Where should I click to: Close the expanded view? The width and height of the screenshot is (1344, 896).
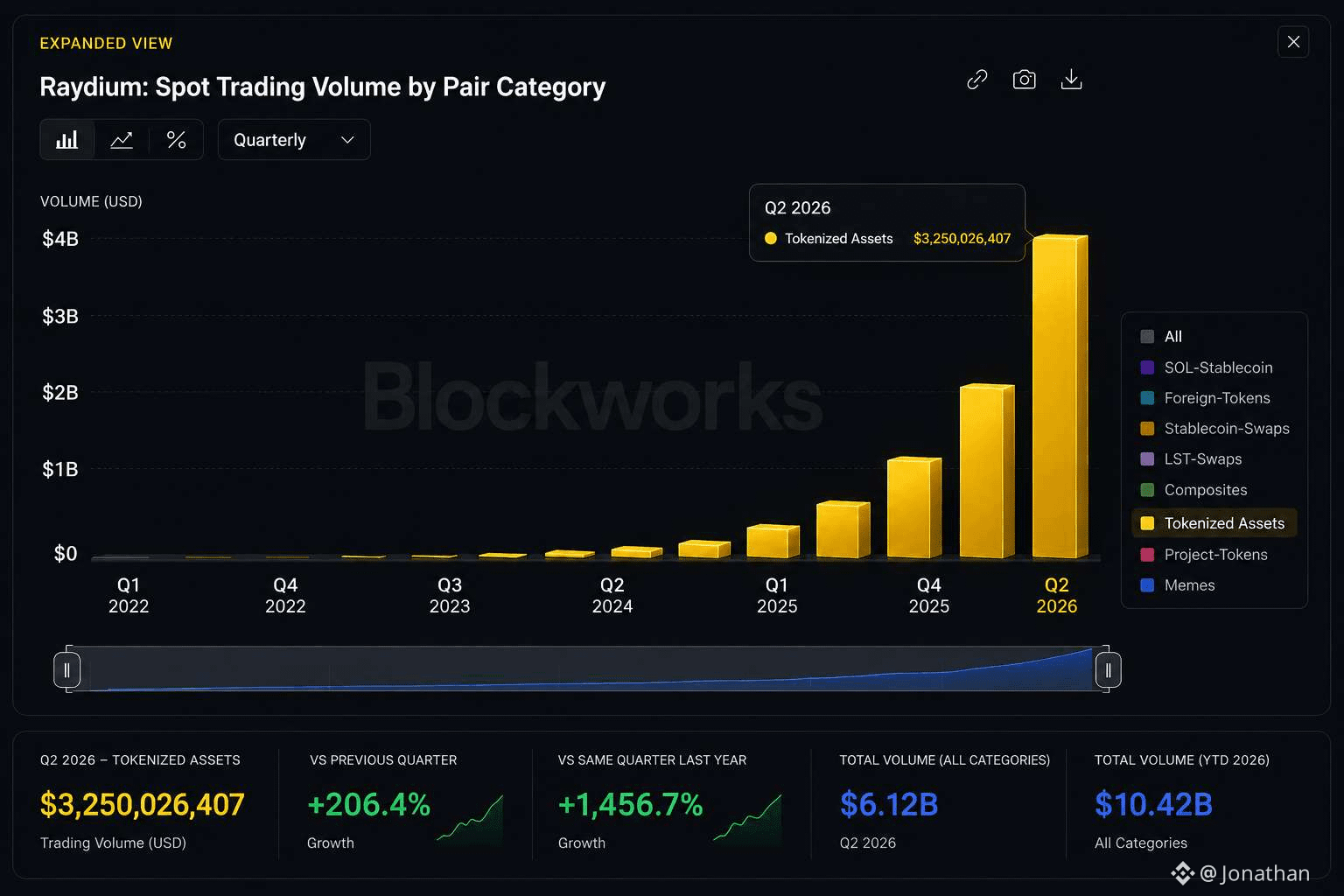tap(1293, 42)
